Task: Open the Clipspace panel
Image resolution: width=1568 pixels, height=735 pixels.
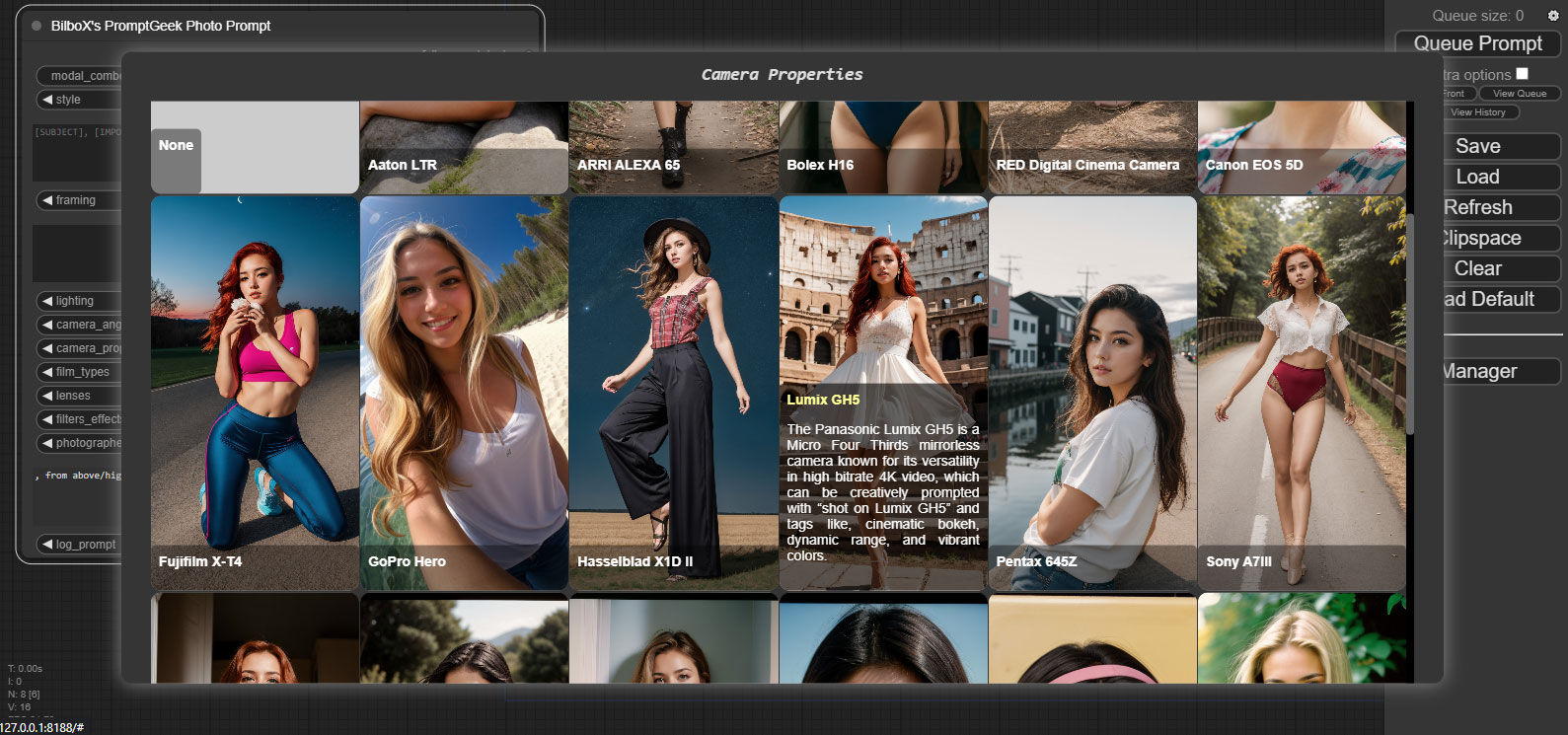Action: pyautogui.click(x=1501, y=238)
